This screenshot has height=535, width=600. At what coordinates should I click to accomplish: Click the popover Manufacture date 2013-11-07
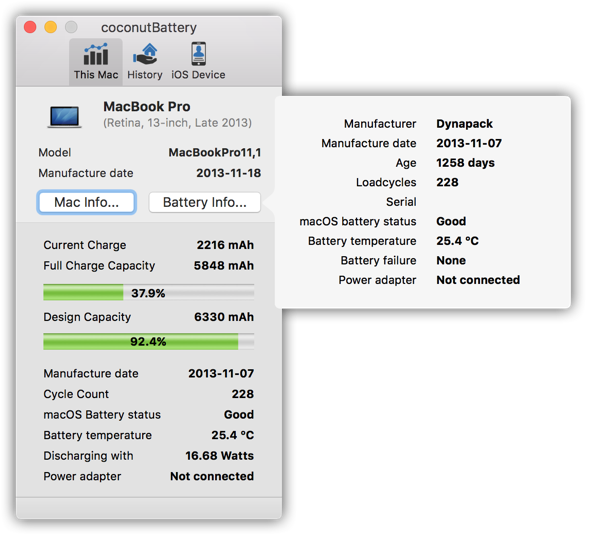pos(469,143)
